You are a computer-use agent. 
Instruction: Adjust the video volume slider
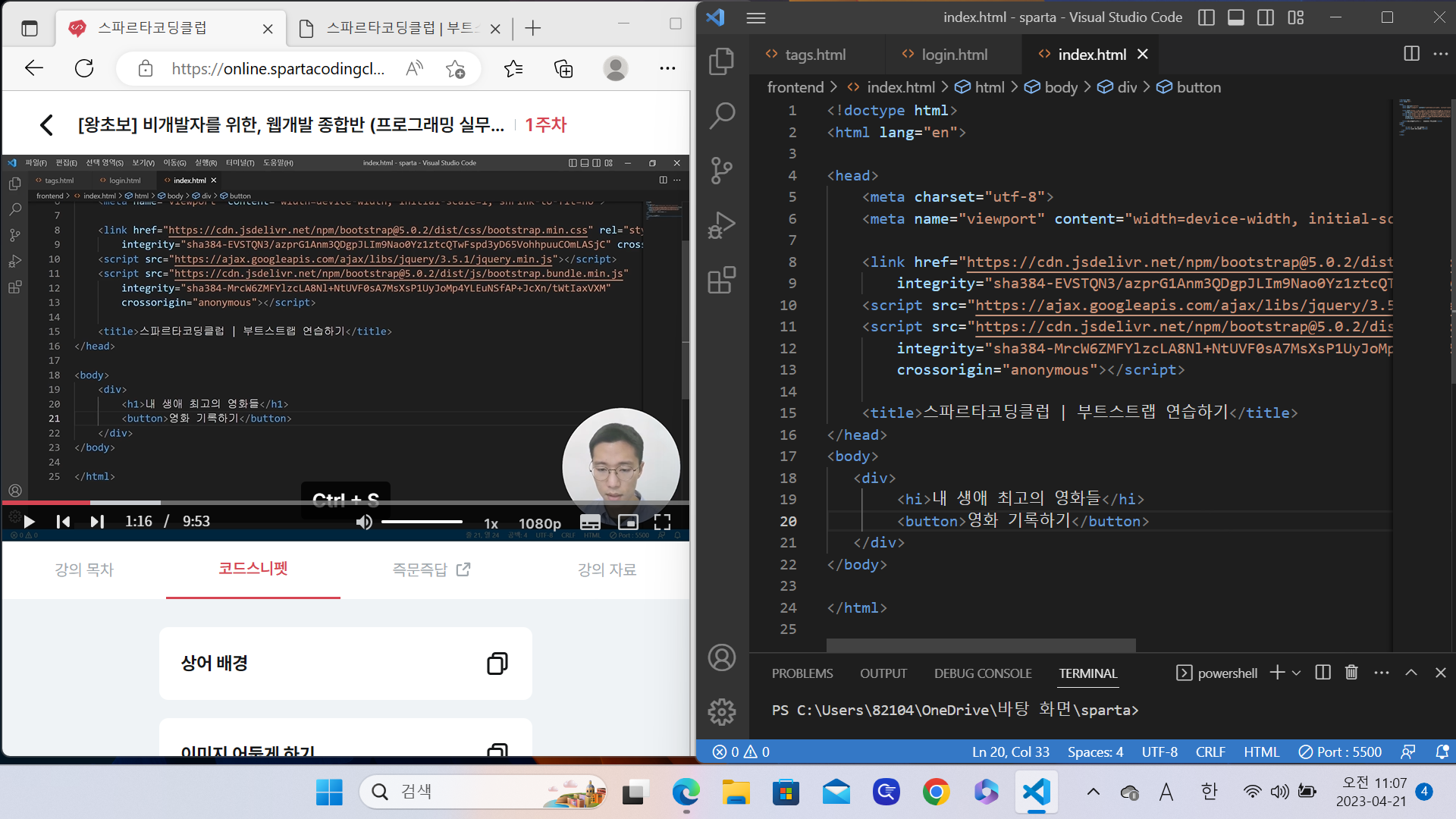(422, 522)
